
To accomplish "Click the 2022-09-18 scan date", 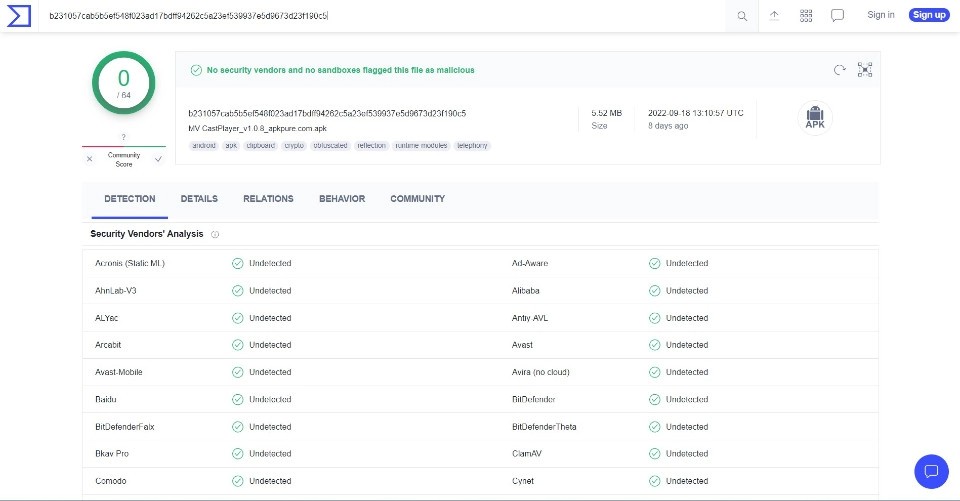I will coord(696,113).
